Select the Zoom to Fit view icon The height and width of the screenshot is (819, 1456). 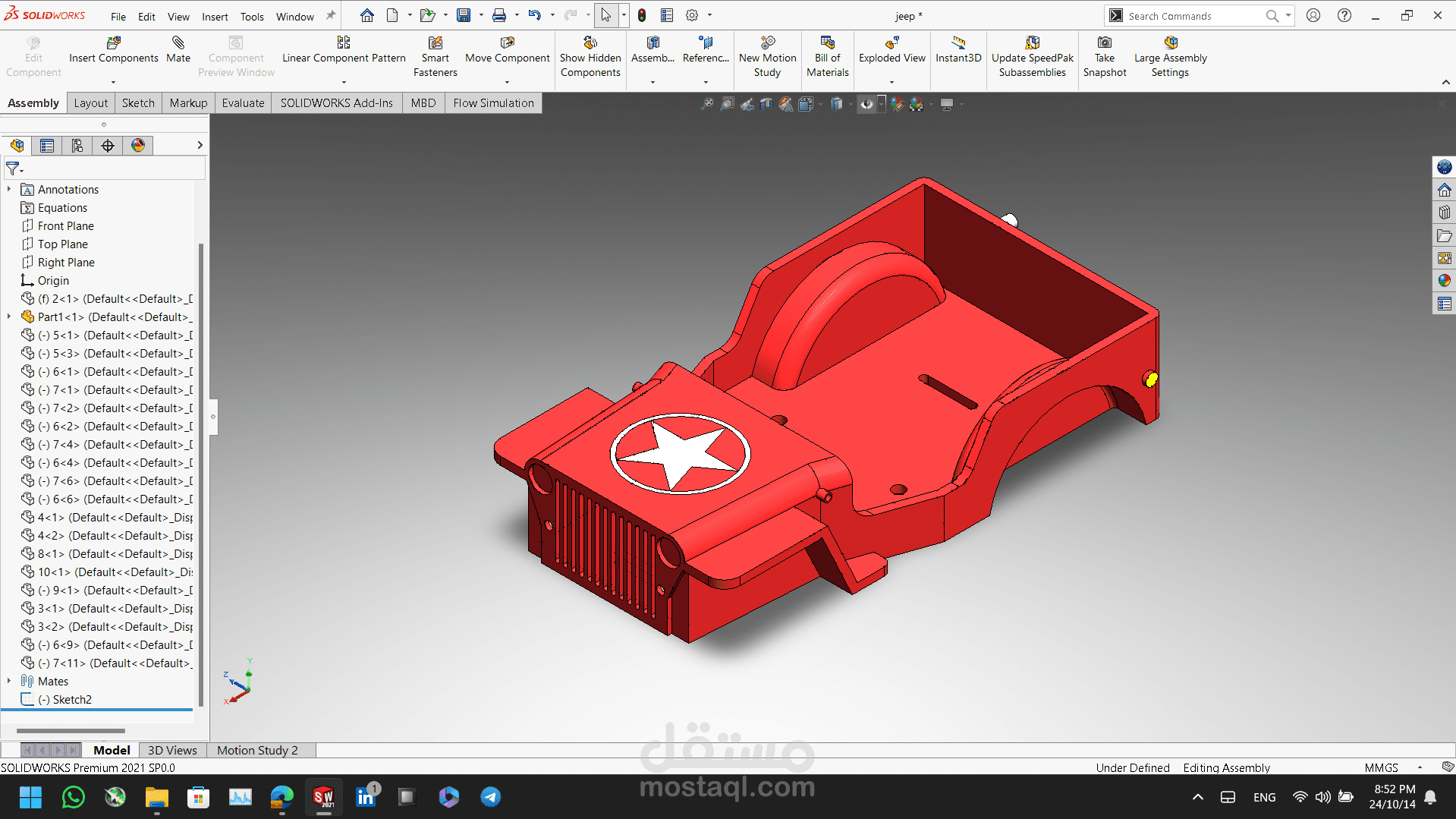tap(707, 104)
